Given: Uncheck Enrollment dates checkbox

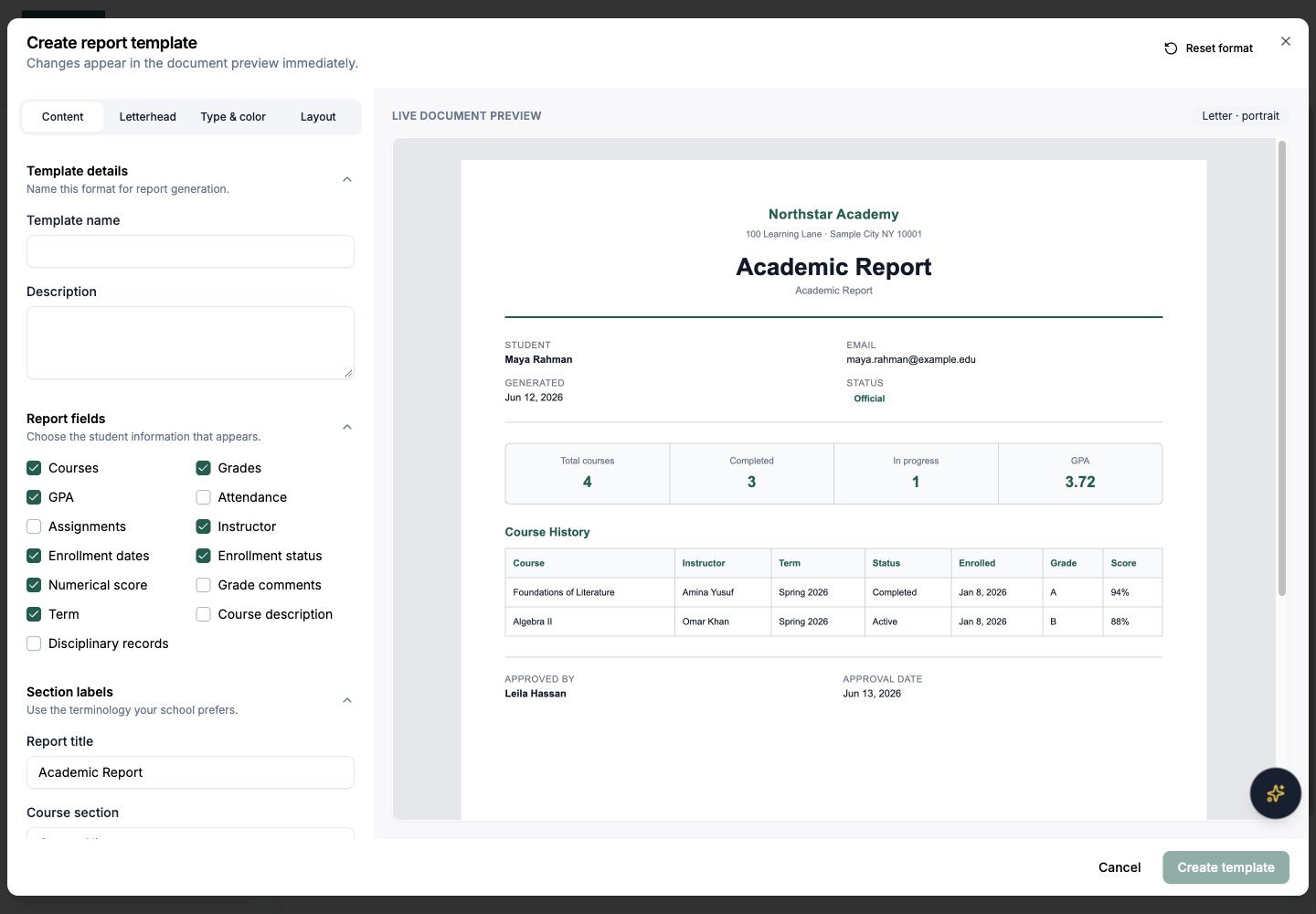Looking at the screenshot, I should click(34, 556).
